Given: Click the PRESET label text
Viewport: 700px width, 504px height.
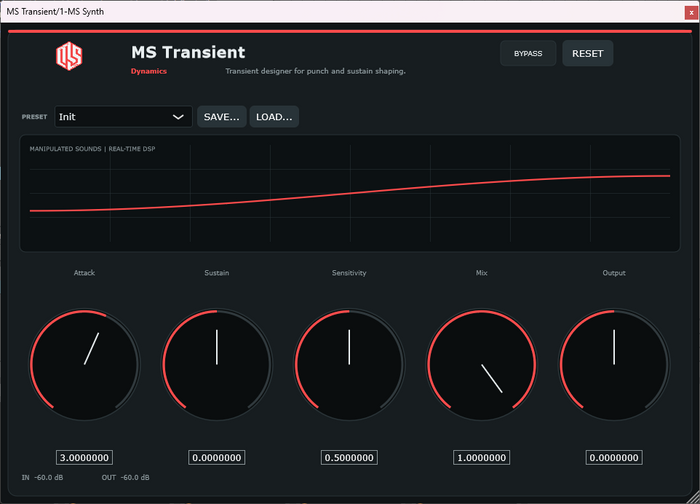Looking at the screenshot, I should pyautogui.click(x=34, y=117).
